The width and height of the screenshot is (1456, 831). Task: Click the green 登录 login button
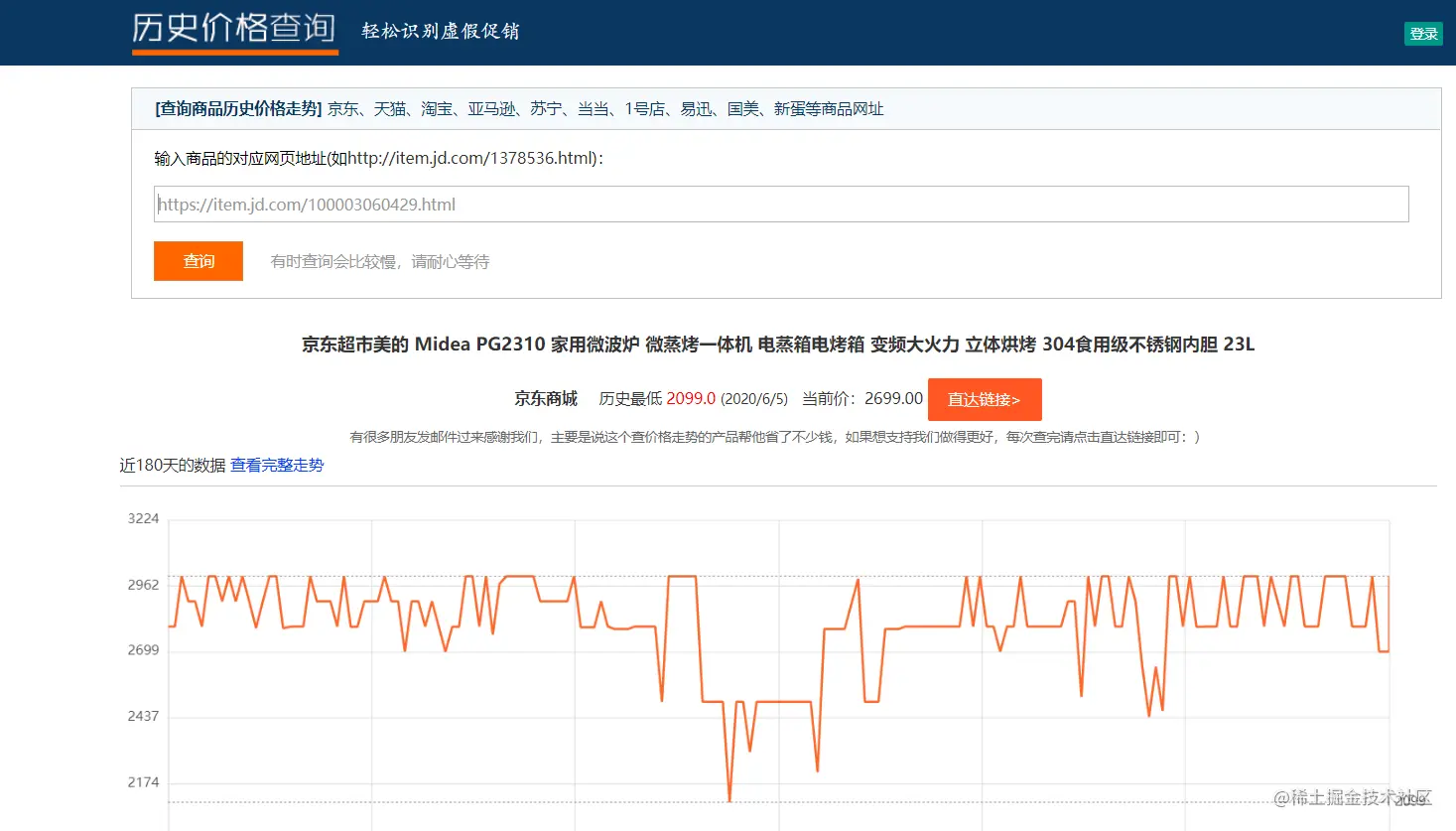1423,34
